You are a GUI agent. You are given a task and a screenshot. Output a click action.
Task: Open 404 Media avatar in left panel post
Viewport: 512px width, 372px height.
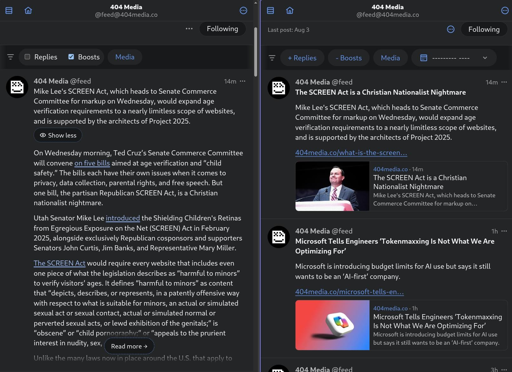(17, 87)
